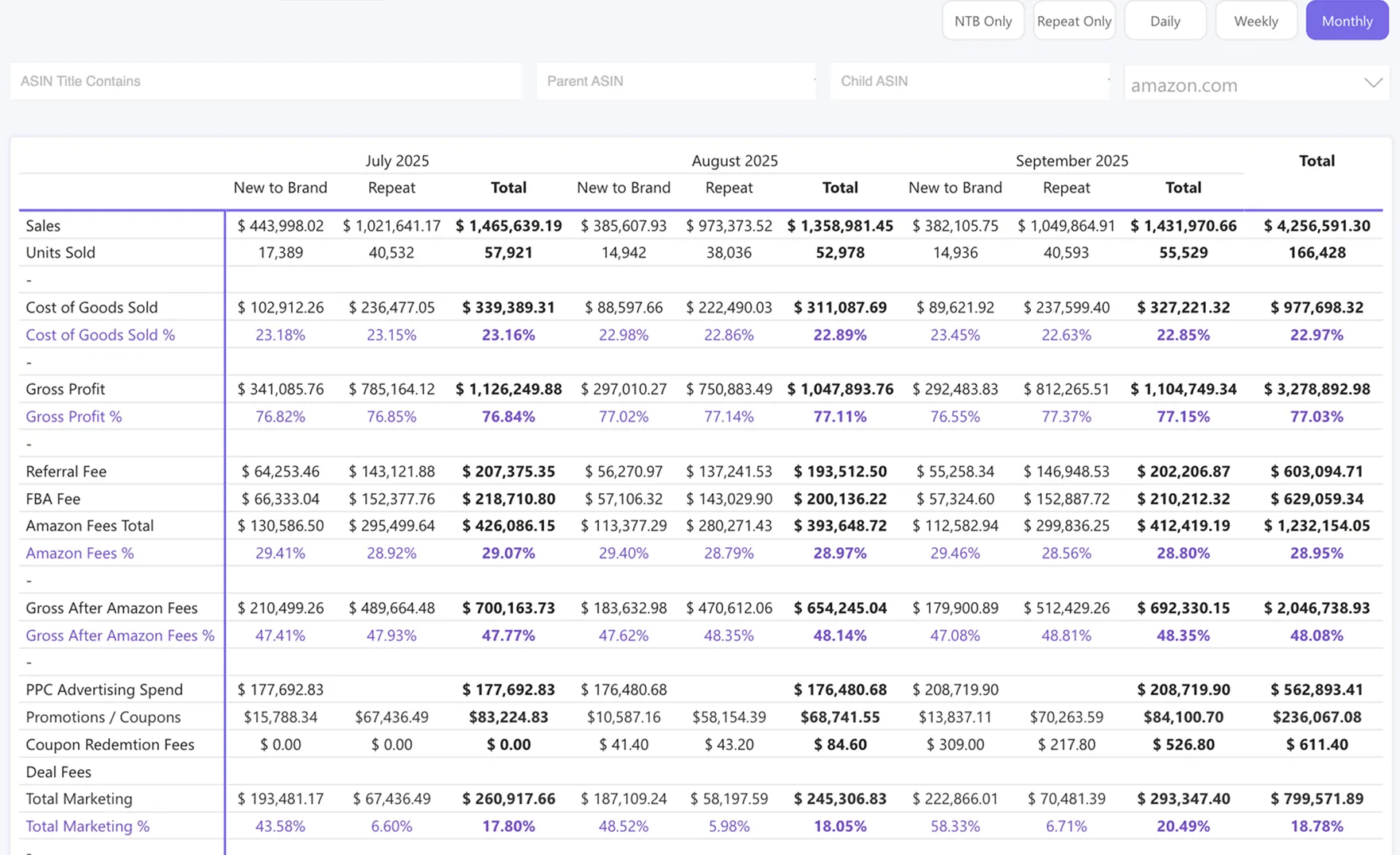This screenshot has width=1400, height=855.
Task: Click total units sold 166,428
Action: click(x=1316, y=253)
